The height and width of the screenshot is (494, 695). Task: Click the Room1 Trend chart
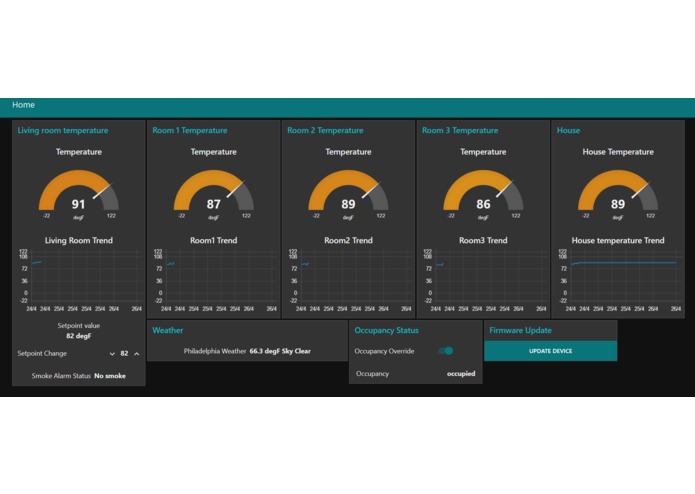[215, 280]
